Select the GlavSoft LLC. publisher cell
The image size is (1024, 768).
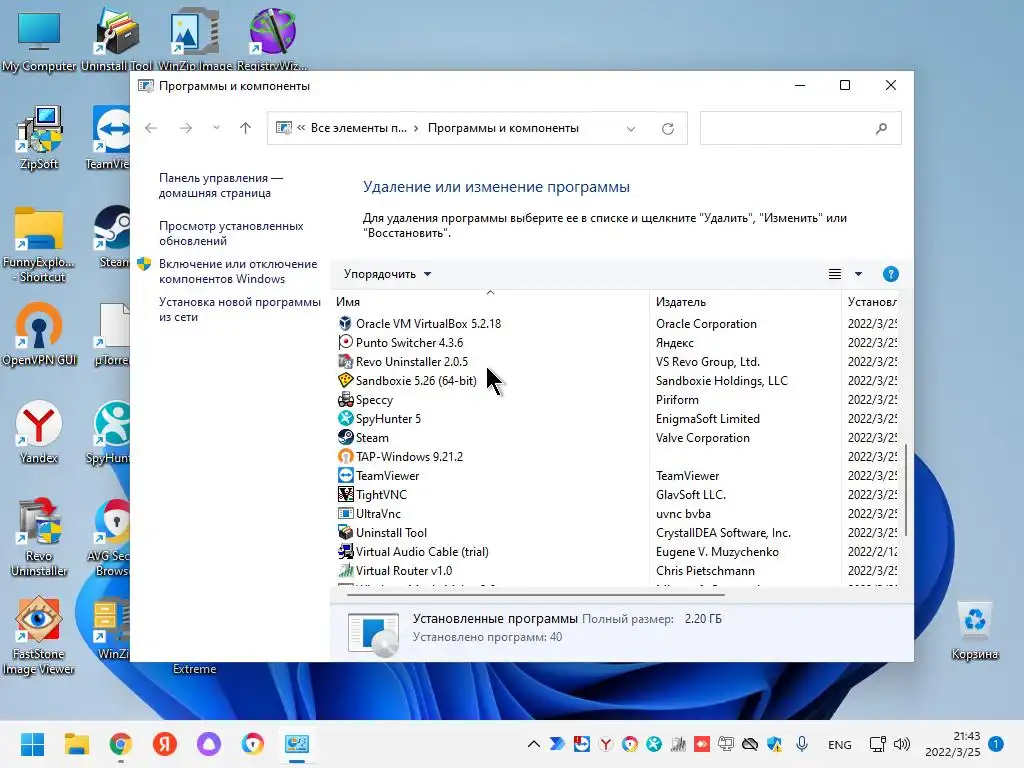pyautogui.click(x=691, y=494)
